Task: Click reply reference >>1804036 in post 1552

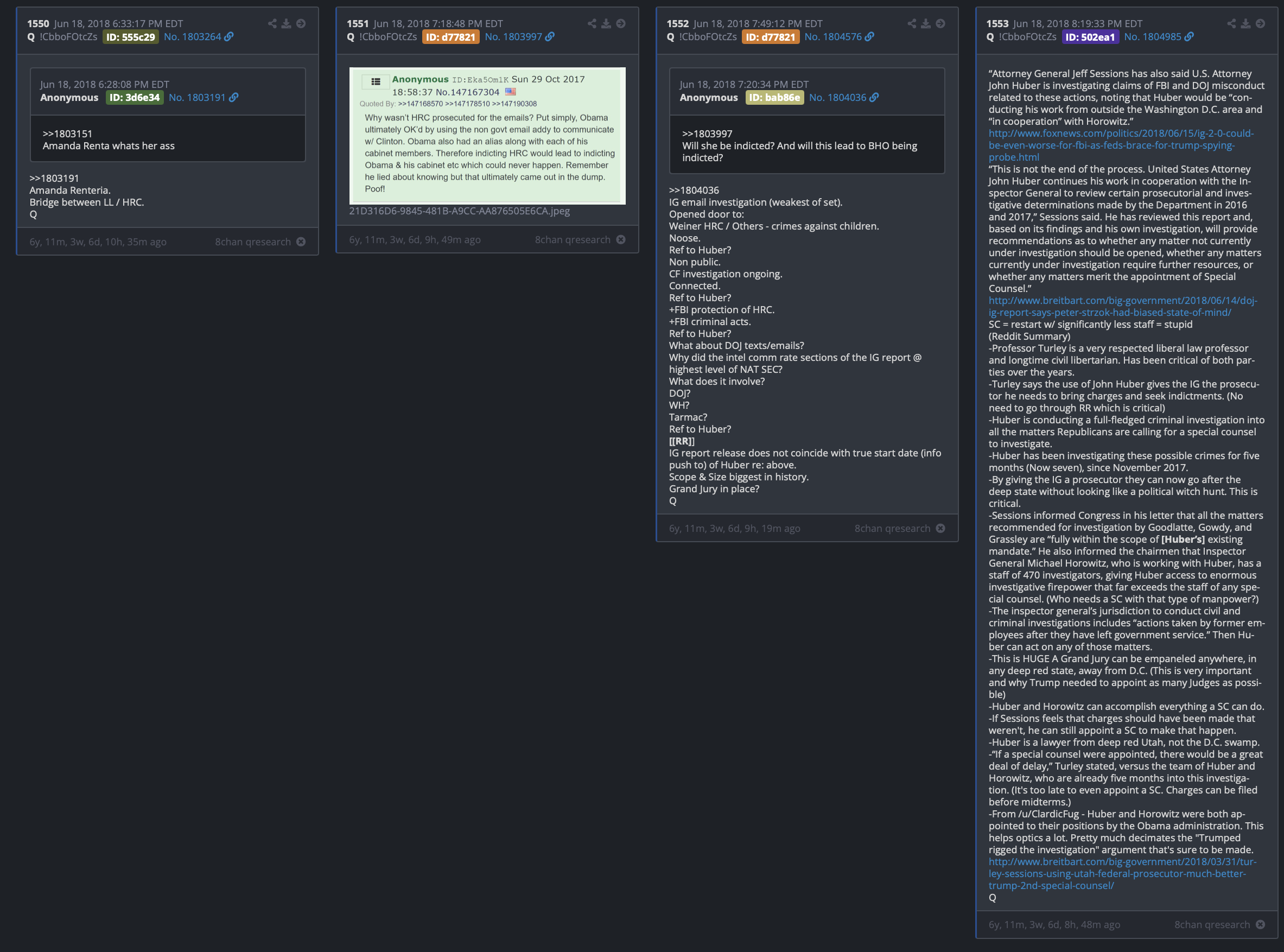Action: 694,190
